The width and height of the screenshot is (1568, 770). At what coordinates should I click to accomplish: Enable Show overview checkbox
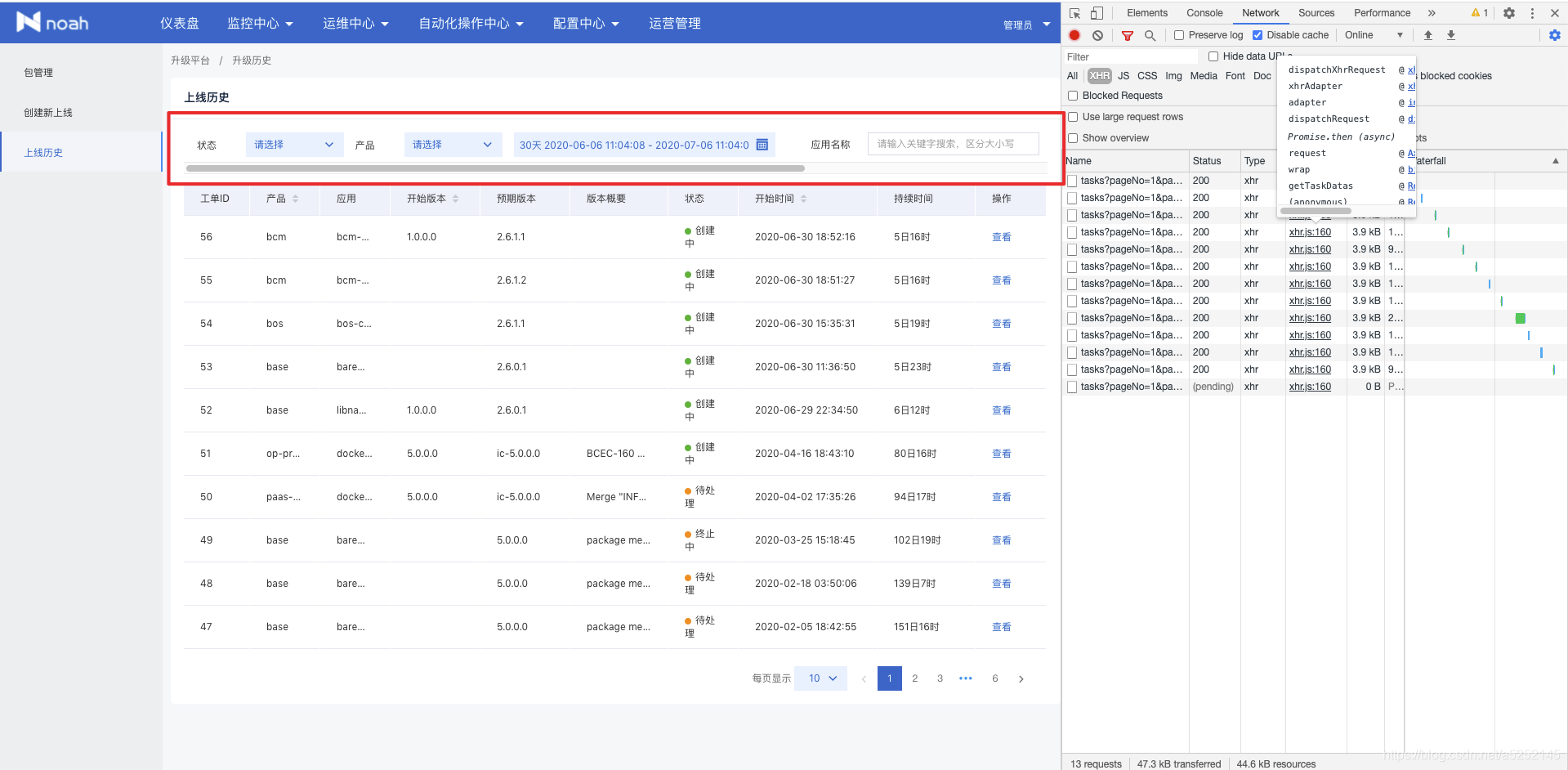point(1073,138)
